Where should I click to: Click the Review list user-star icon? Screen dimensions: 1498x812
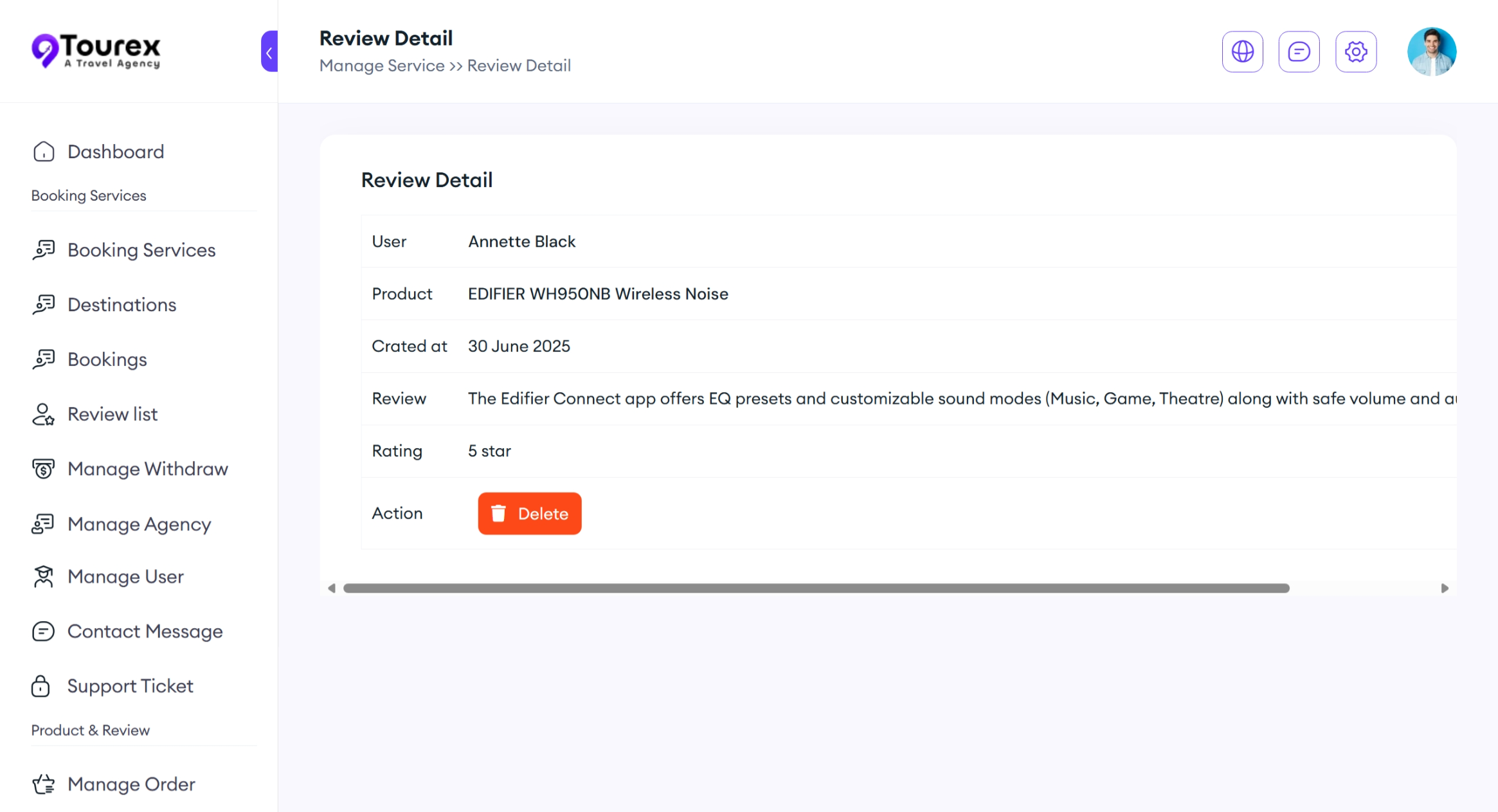(x=44, y=414)
